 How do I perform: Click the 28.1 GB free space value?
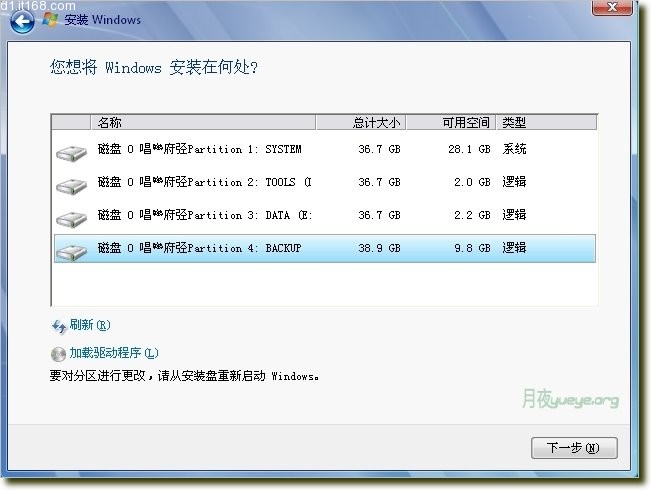click(x=469, y=149)
